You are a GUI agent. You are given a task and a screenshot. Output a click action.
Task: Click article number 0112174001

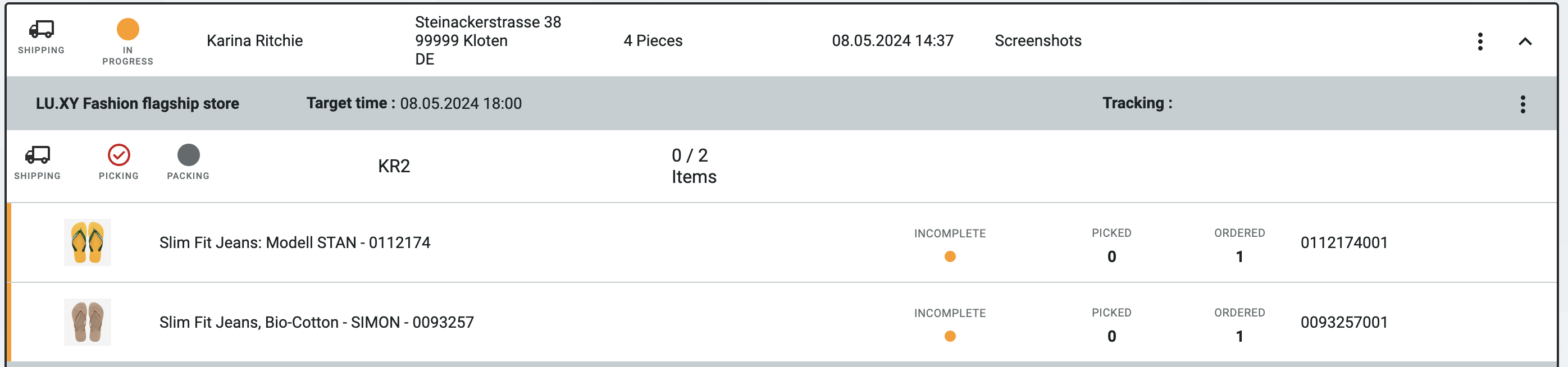click(x=1344, y=243)
